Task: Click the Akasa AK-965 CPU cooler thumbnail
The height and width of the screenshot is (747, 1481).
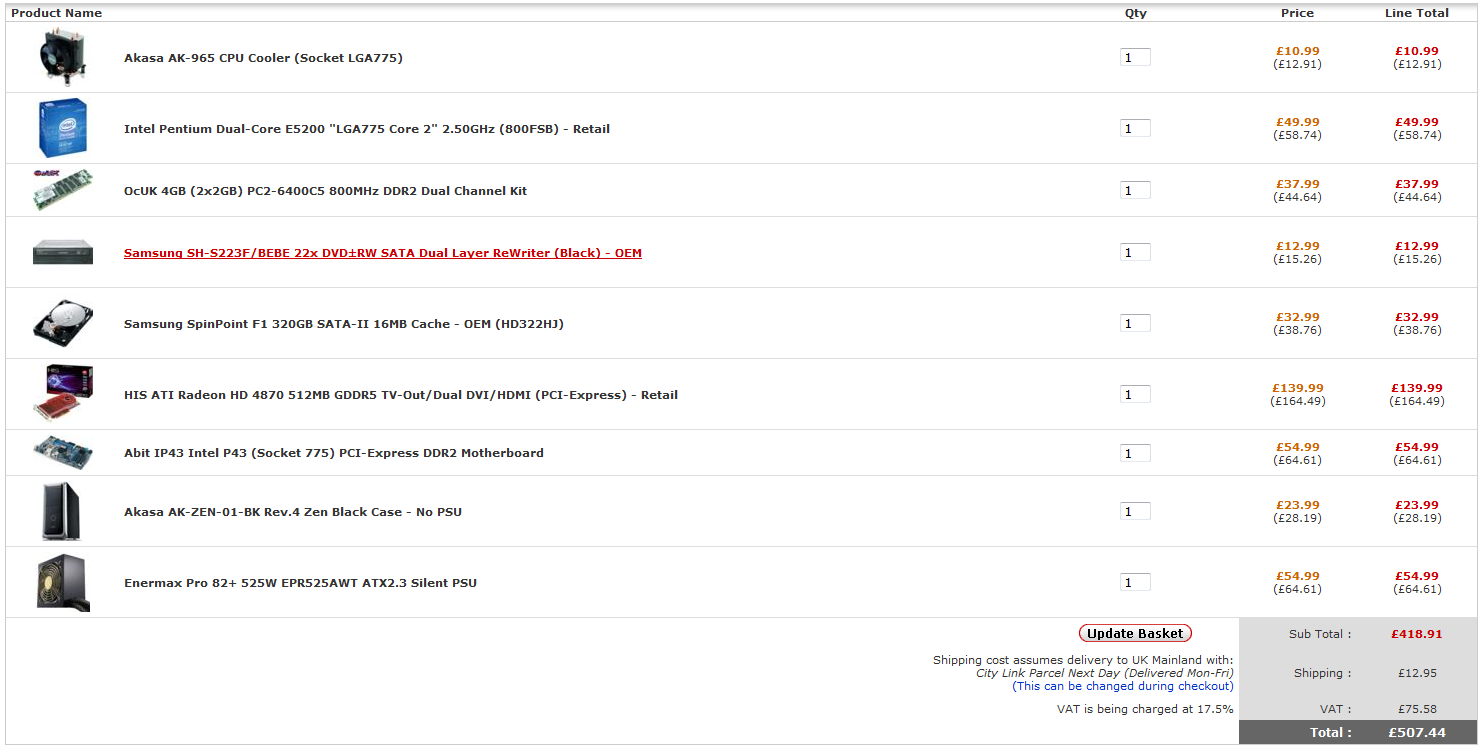Action: tap(63, 57)
